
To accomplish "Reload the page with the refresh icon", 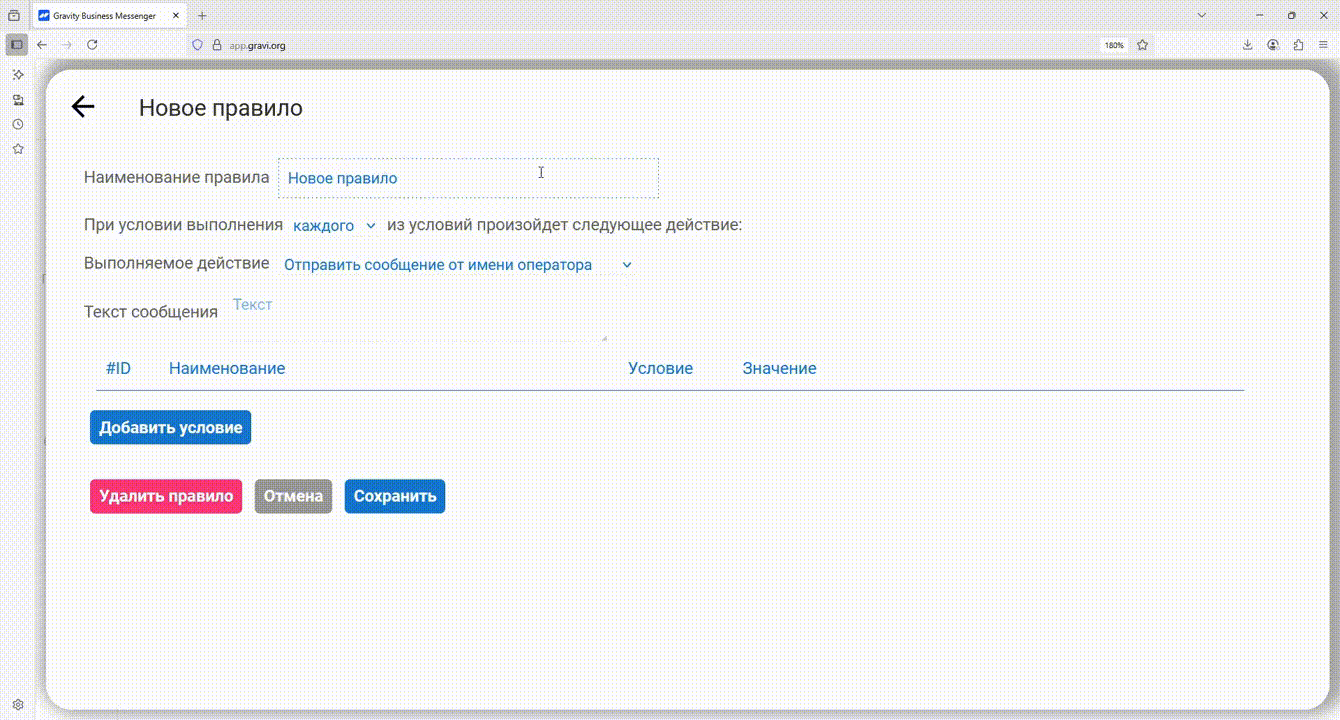I will click(92, 45).
